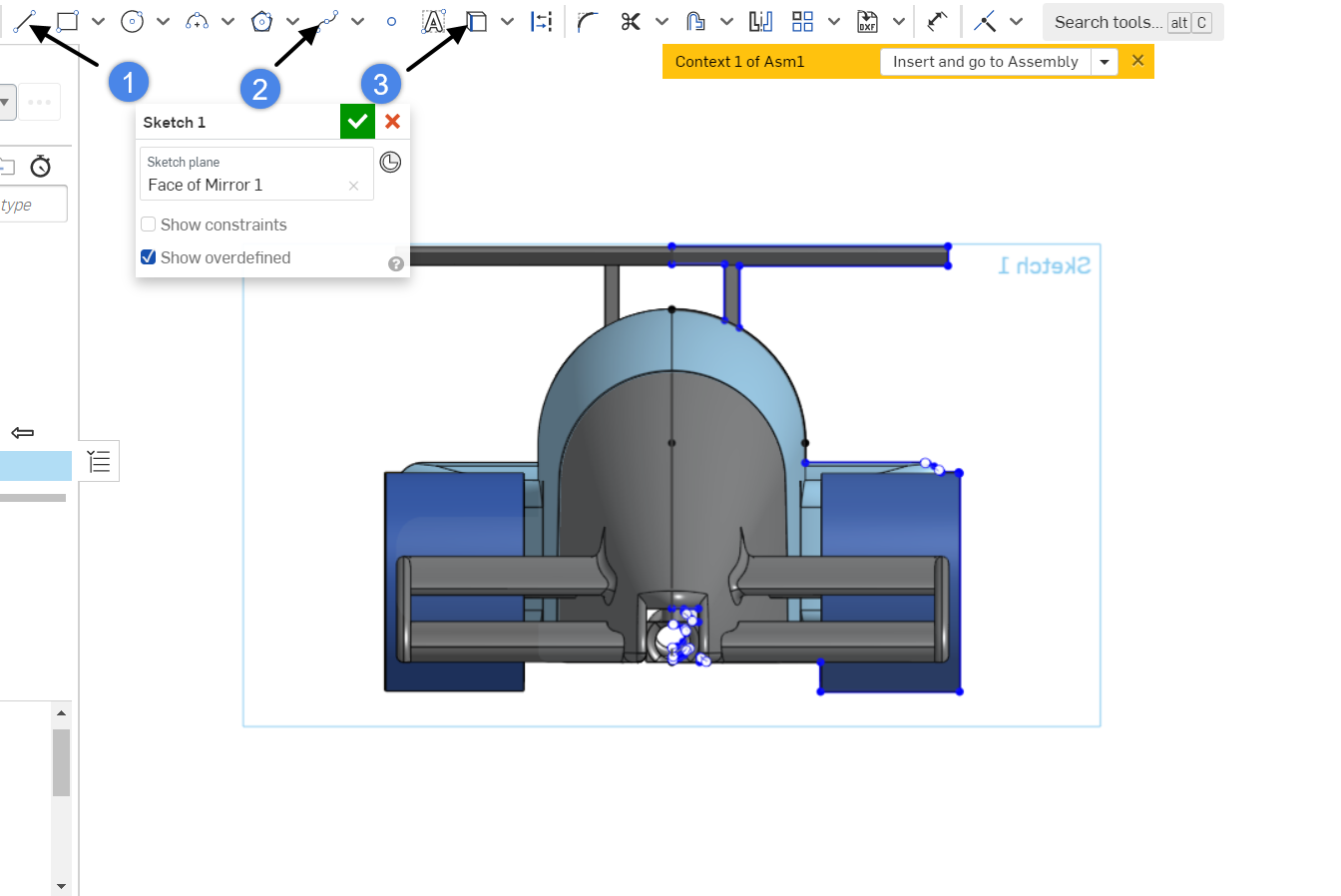
Task: Select the Text sketch tool
Action: point(433,21)
